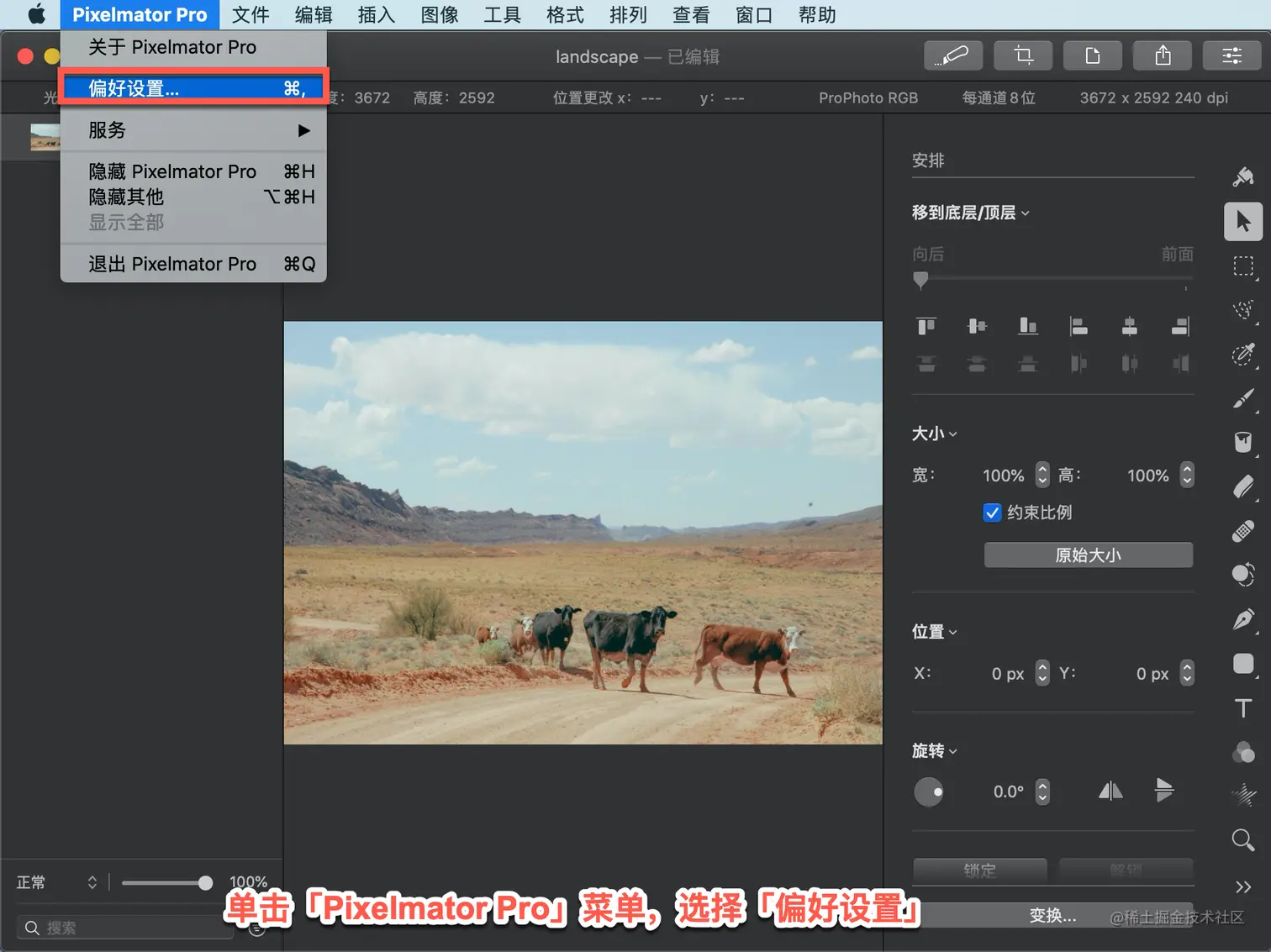Viewport: 1271px width, 952px height.
Task: Select the Color Fill bucket tool
Action: (x=1243, y=443)
